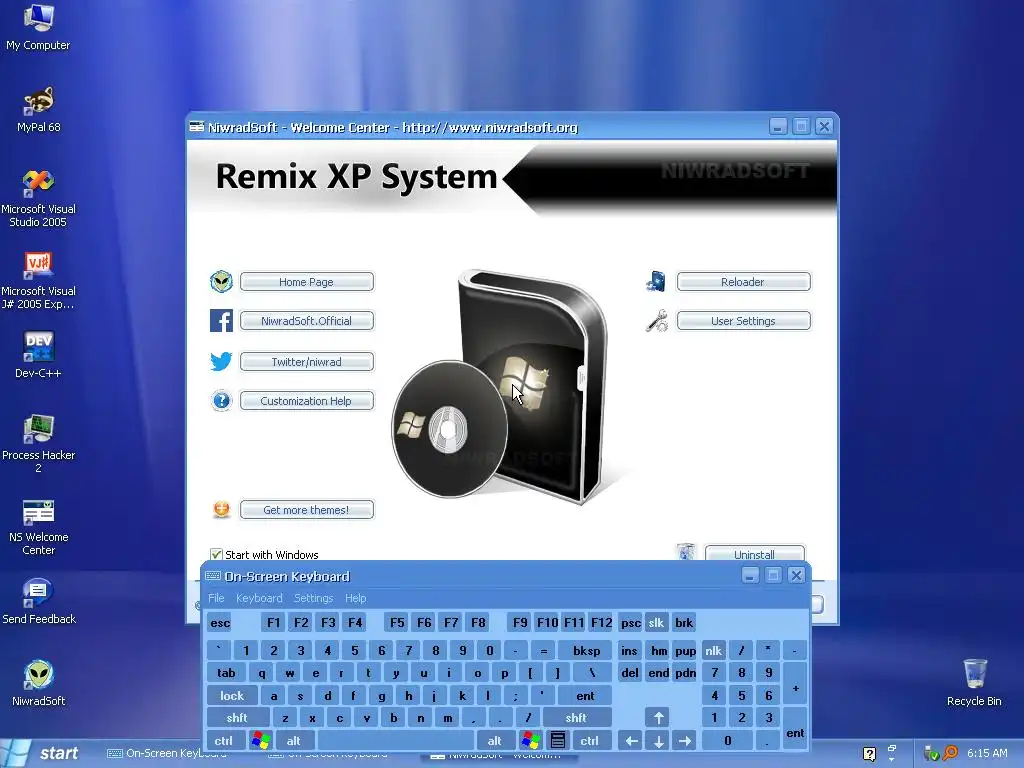Screen dimensions: 1024x768
Task: Click the left arrow key on keyboard
Action: point(632,740)
